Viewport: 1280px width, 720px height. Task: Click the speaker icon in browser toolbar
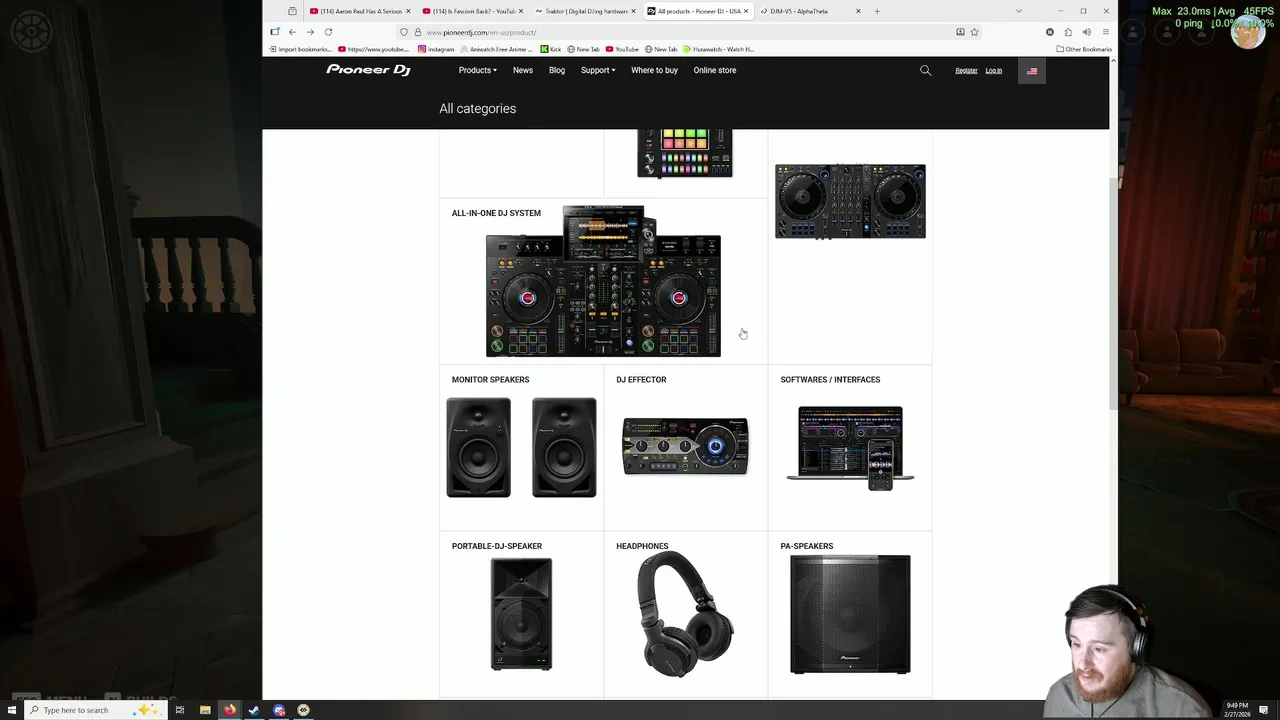click(1086, 32)
